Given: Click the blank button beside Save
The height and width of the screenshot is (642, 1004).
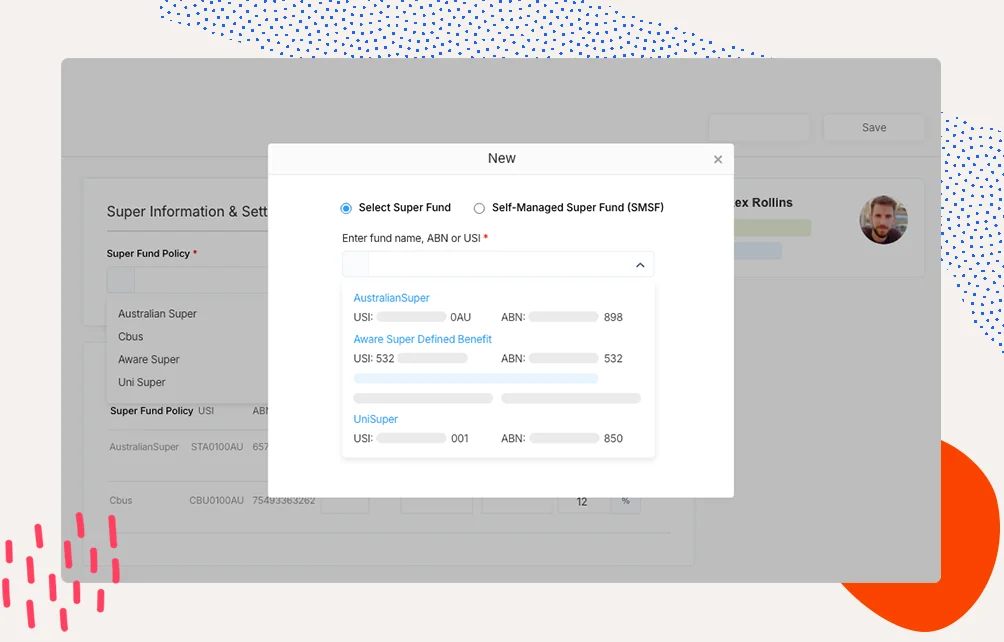Looking at the screenshot, I should point(759,128).
